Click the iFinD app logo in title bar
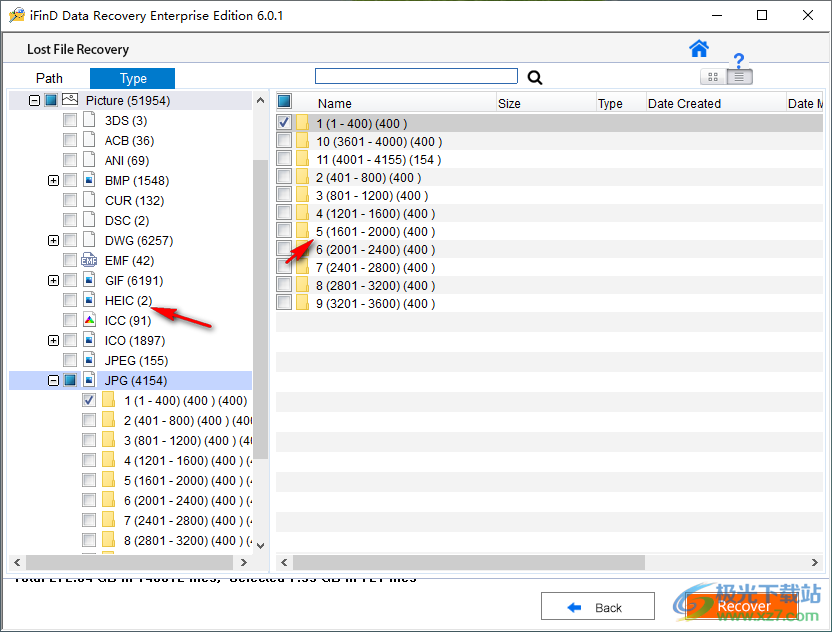This screenshot has height=632, width=832. 17,15
